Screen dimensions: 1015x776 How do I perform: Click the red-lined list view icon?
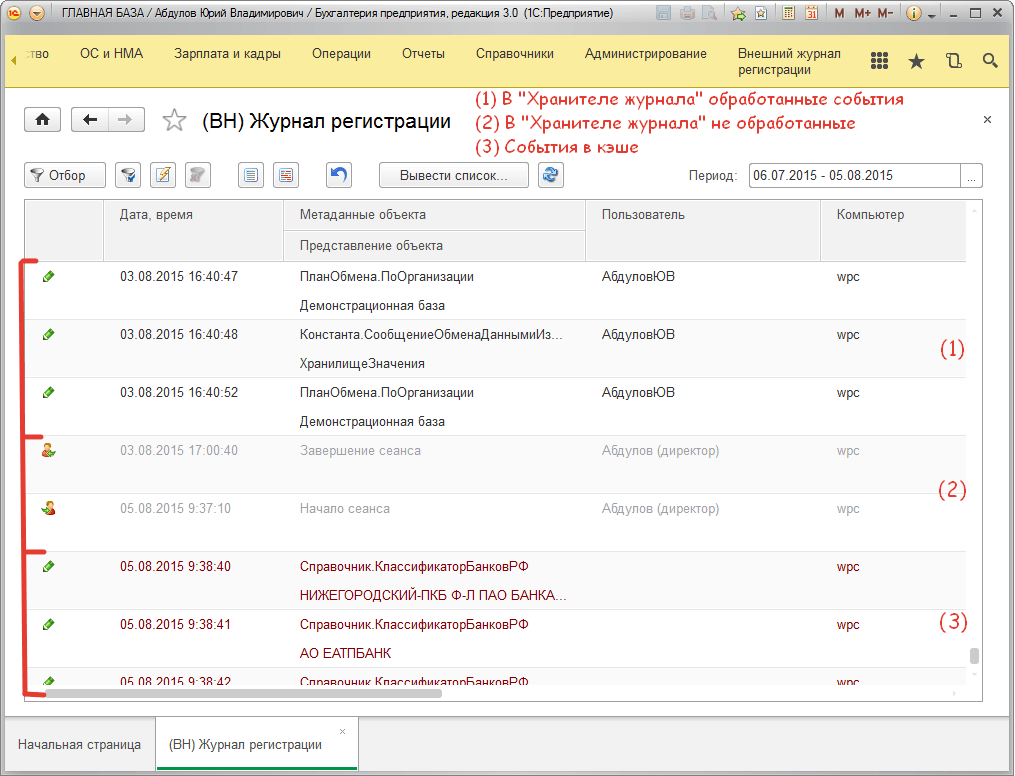pos(285,175)
